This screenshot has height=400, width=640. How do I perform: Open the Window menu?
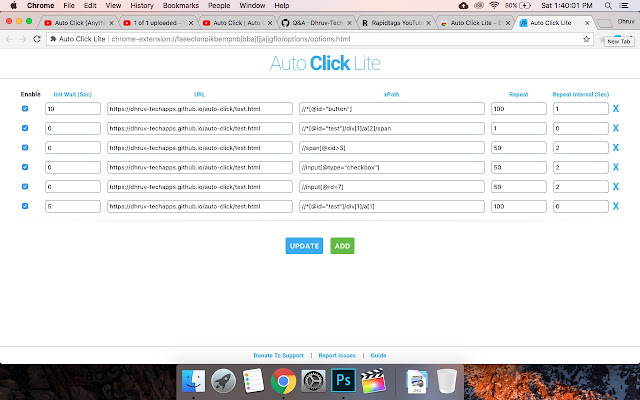click(x=252, y=6)
